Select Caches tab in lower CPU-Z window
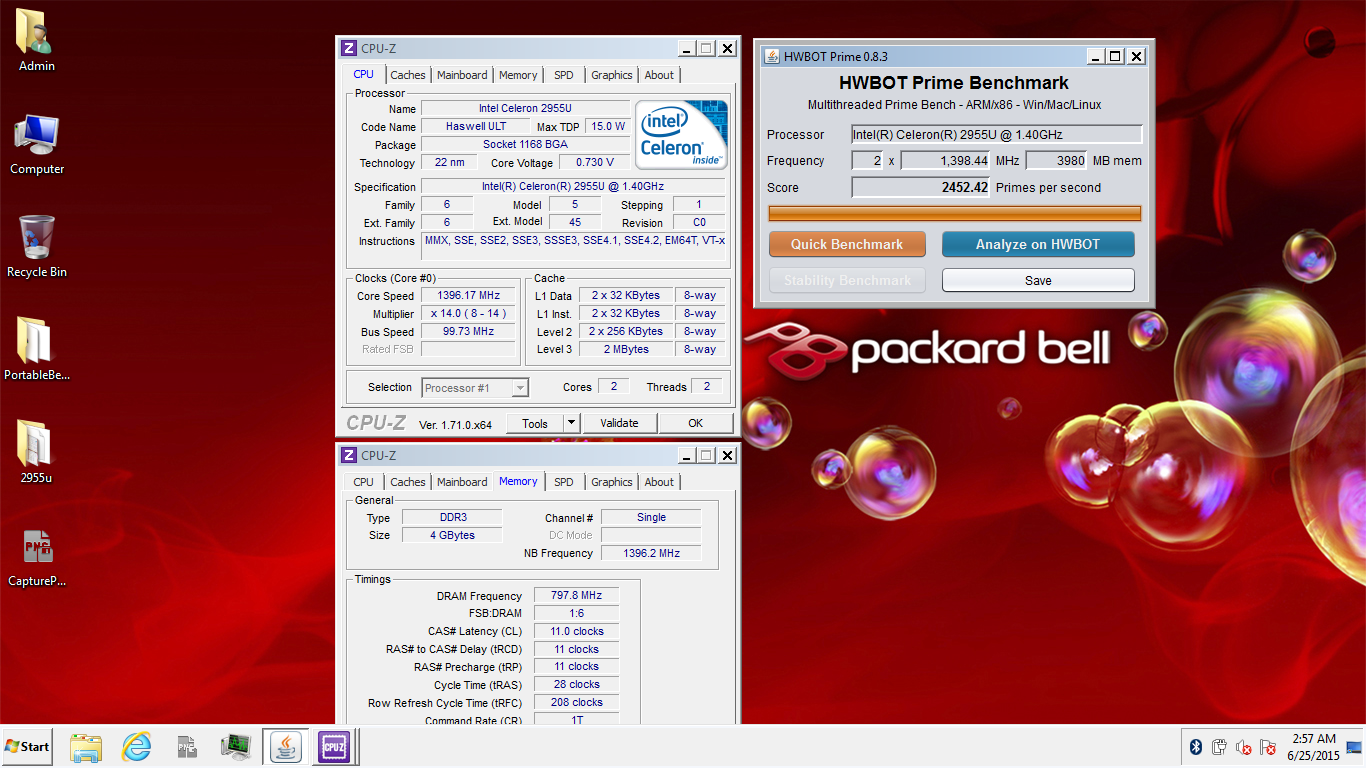 (x=408, y=482)
